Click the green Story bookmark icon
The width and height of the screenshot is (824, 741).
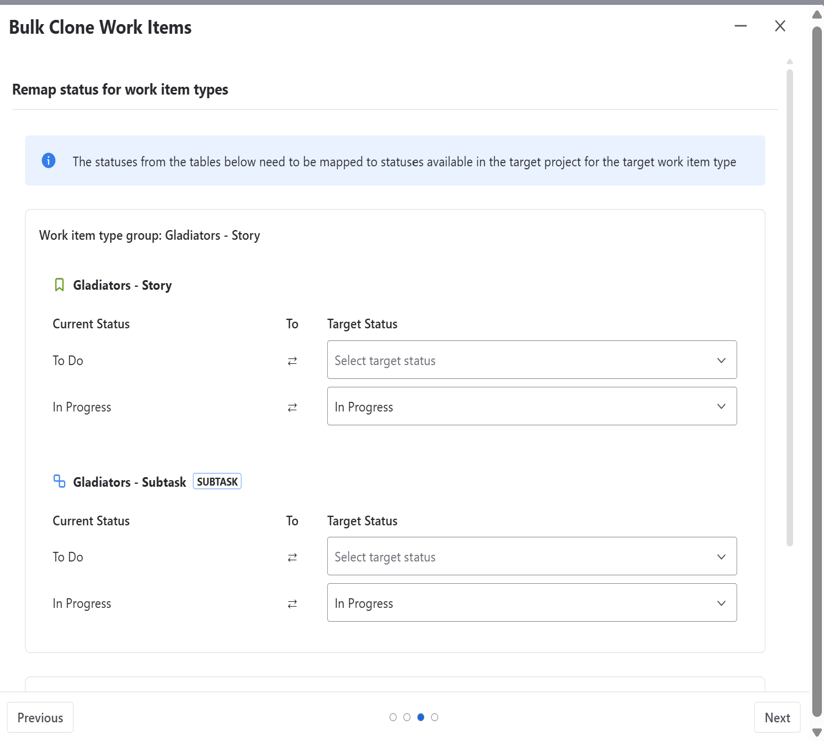59,285
